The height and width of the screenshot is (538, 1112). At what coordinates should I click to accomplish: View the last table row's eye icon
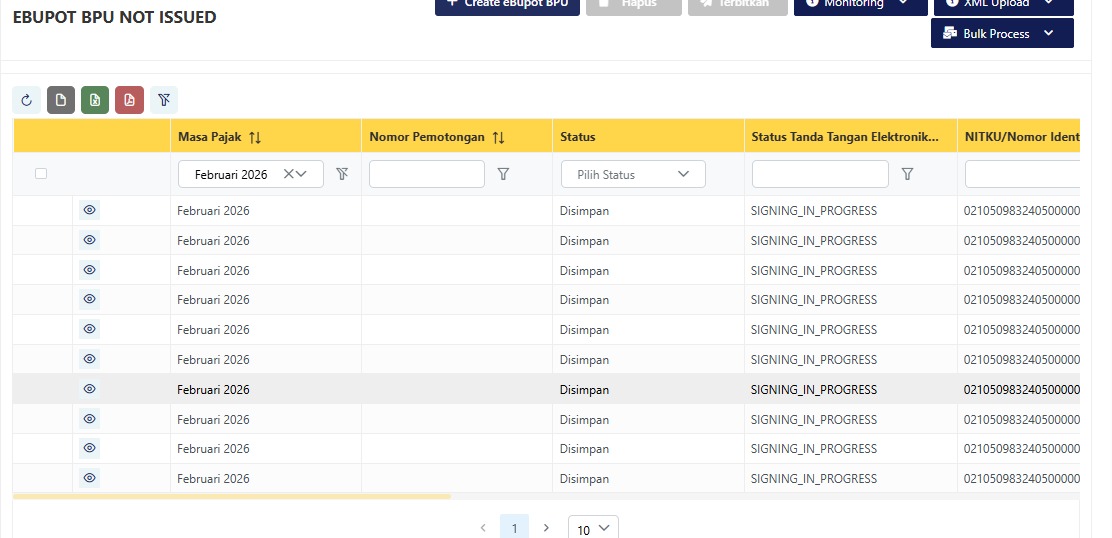tap(89, 478)
